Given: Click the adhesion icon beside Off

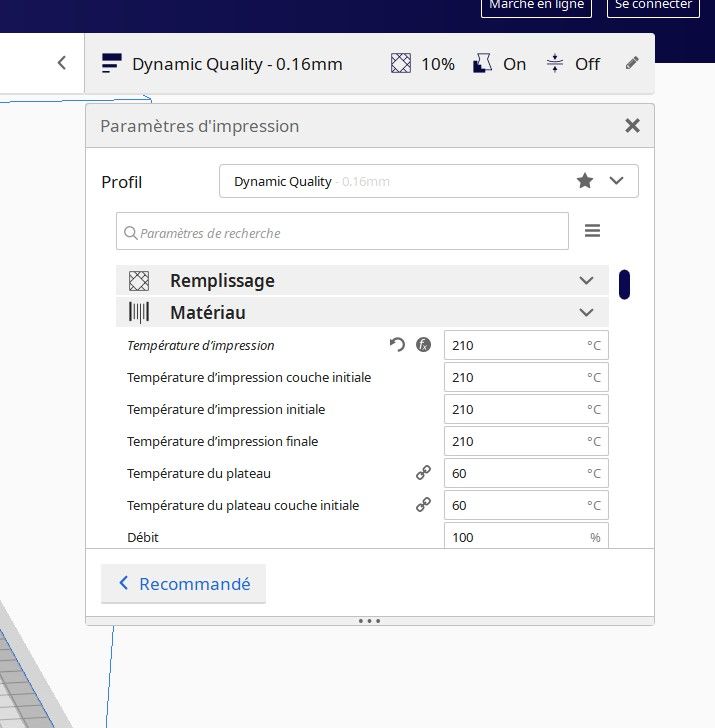Looking at the screenshot, I should tap(555, 63).
